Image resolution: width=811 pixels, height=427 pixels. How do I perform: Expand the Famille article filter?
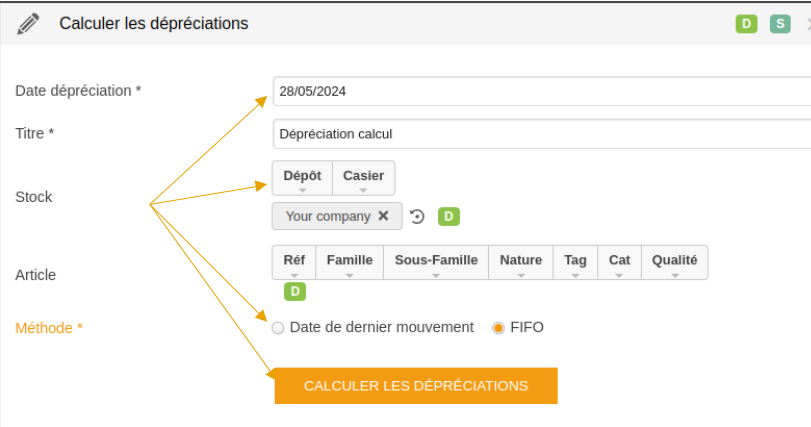(350, 263)
